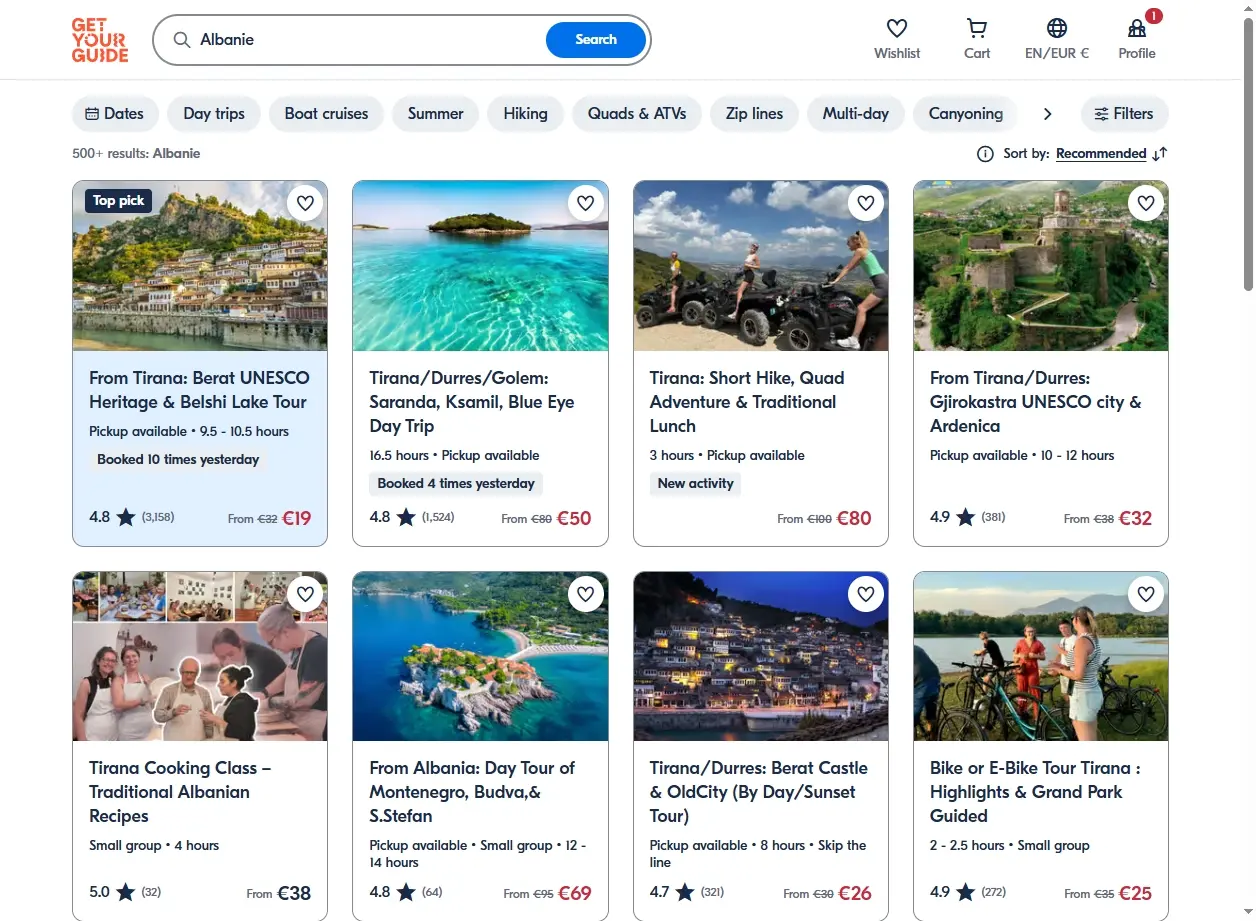Viewport: 1256px width, 921px height.
Task: Select the Quads & ATVs filter chip
Action: pyautogui.click(x=637, y=114)
